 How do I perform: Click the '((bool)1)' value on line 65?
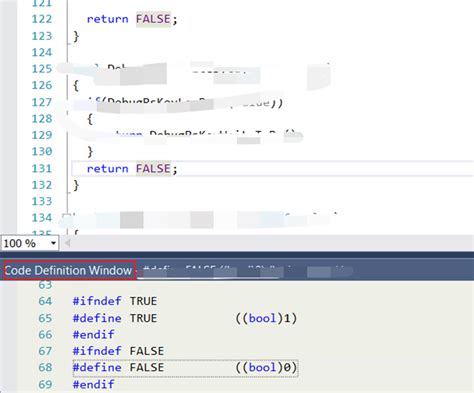point(266,318)
